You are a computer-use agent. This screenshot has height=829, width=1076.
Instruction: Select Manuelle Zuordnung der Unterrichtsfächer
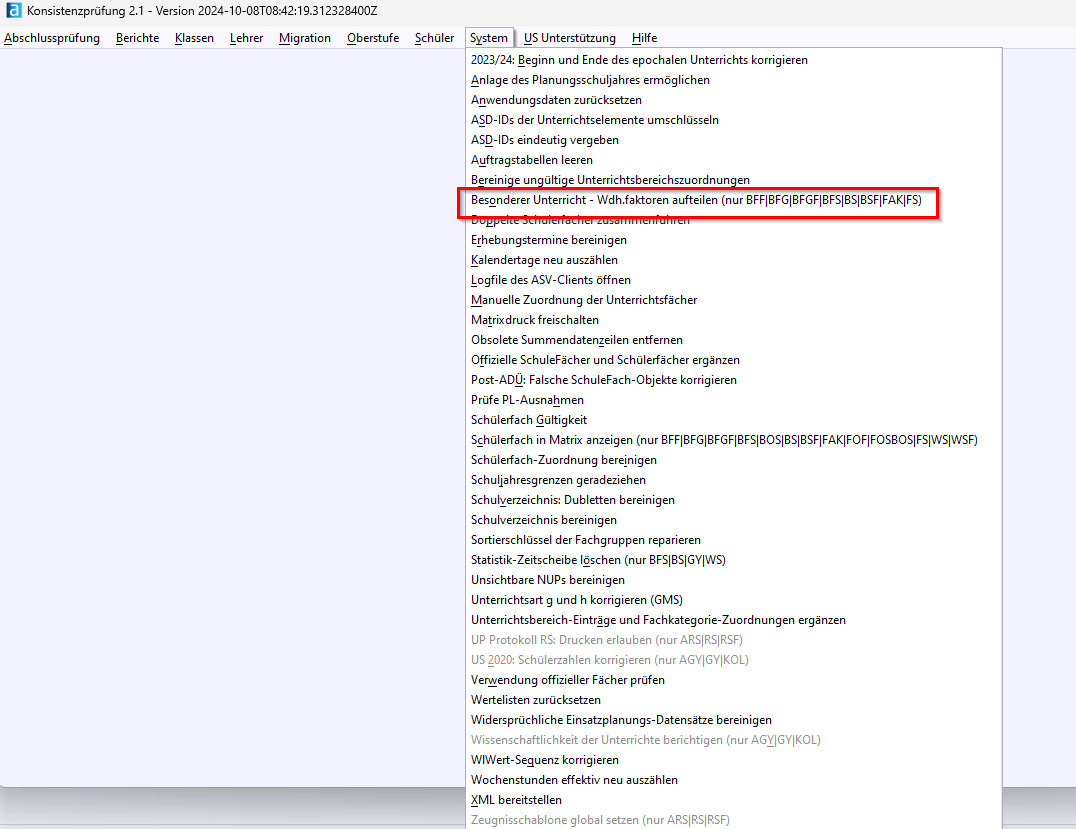click(x=734, y=299)
